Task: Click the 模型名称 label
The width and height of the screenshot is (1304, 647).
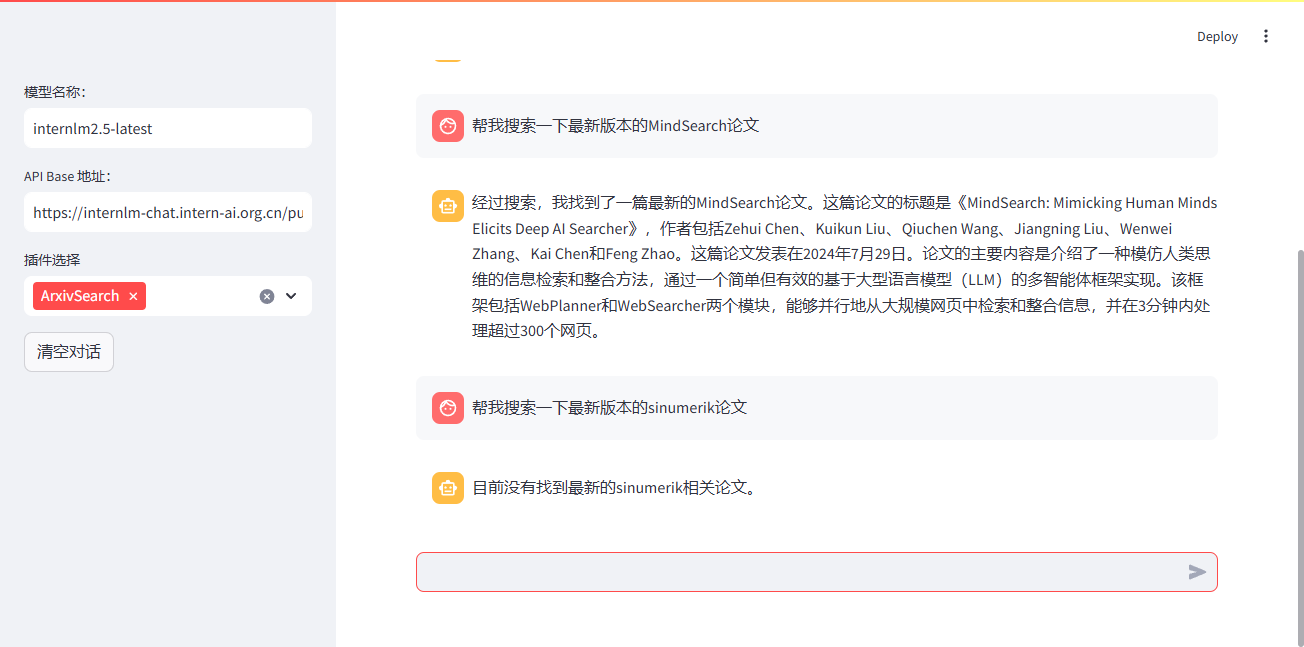Action: pyautogui.click(x=55, y=92)
